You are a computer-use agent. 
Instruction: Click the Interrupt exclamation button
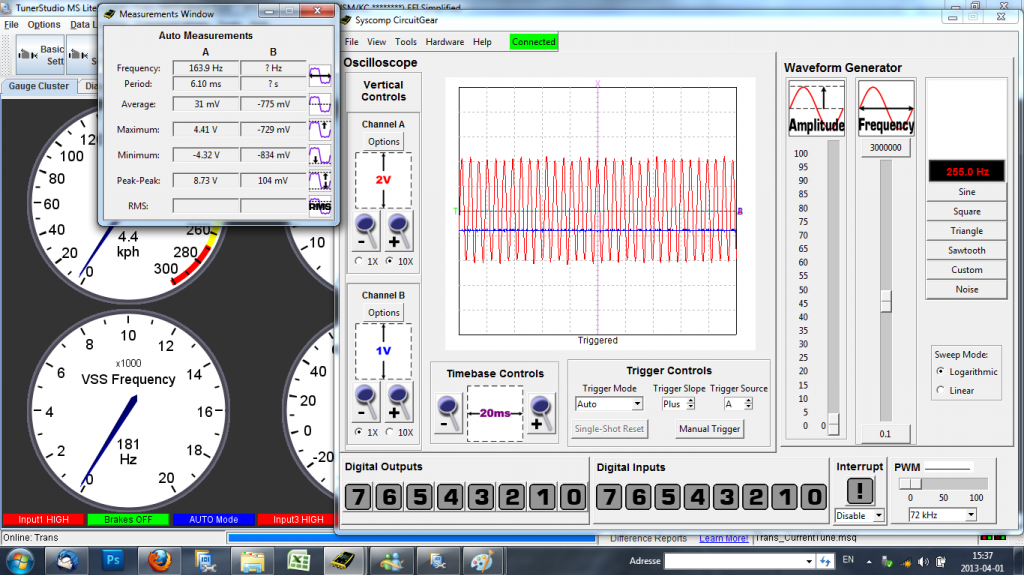(x=859, y=491)
